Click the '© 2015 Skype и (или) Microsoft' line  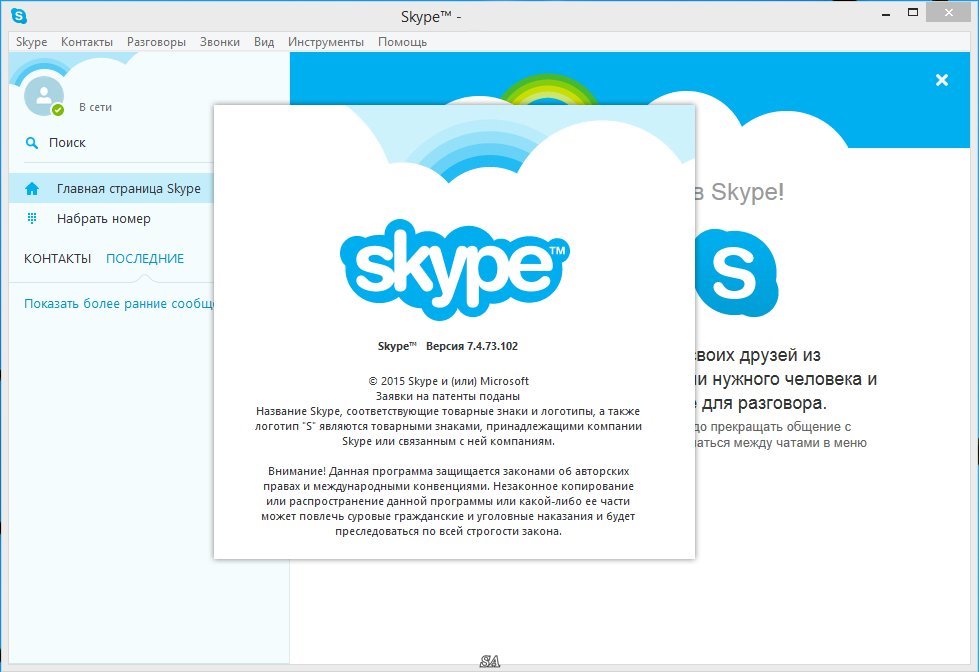(448, 381)
